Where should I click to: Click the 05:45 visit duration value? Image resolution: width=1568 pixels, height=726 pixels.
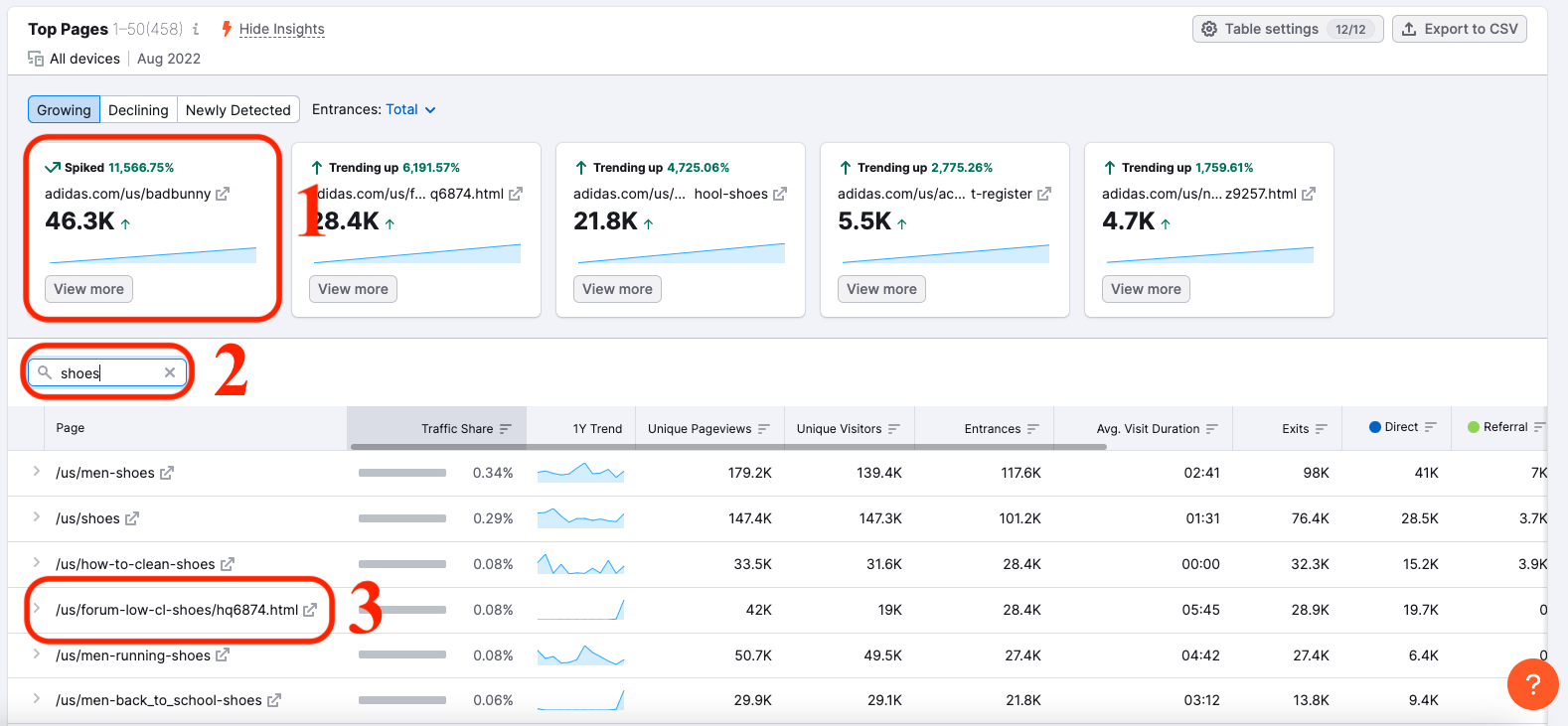1200,610
